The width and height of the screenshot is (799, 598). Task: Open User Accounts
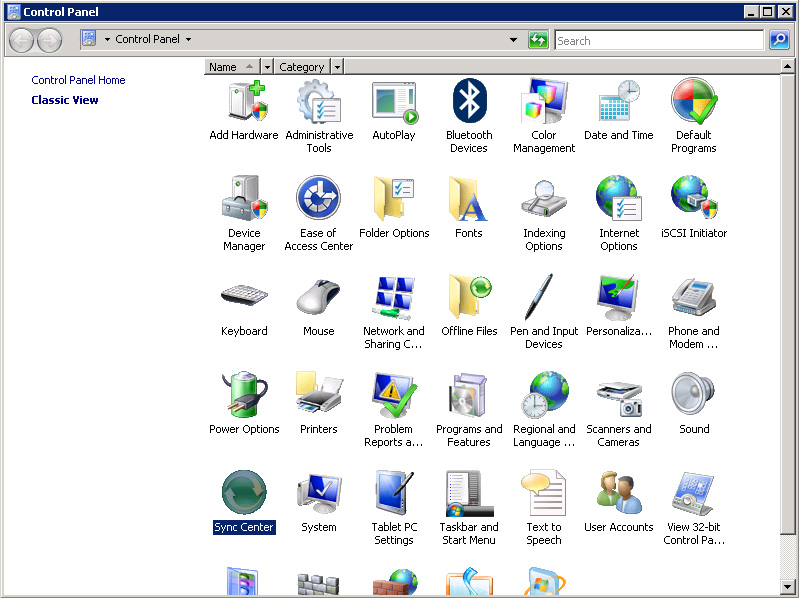click(619, 502)
